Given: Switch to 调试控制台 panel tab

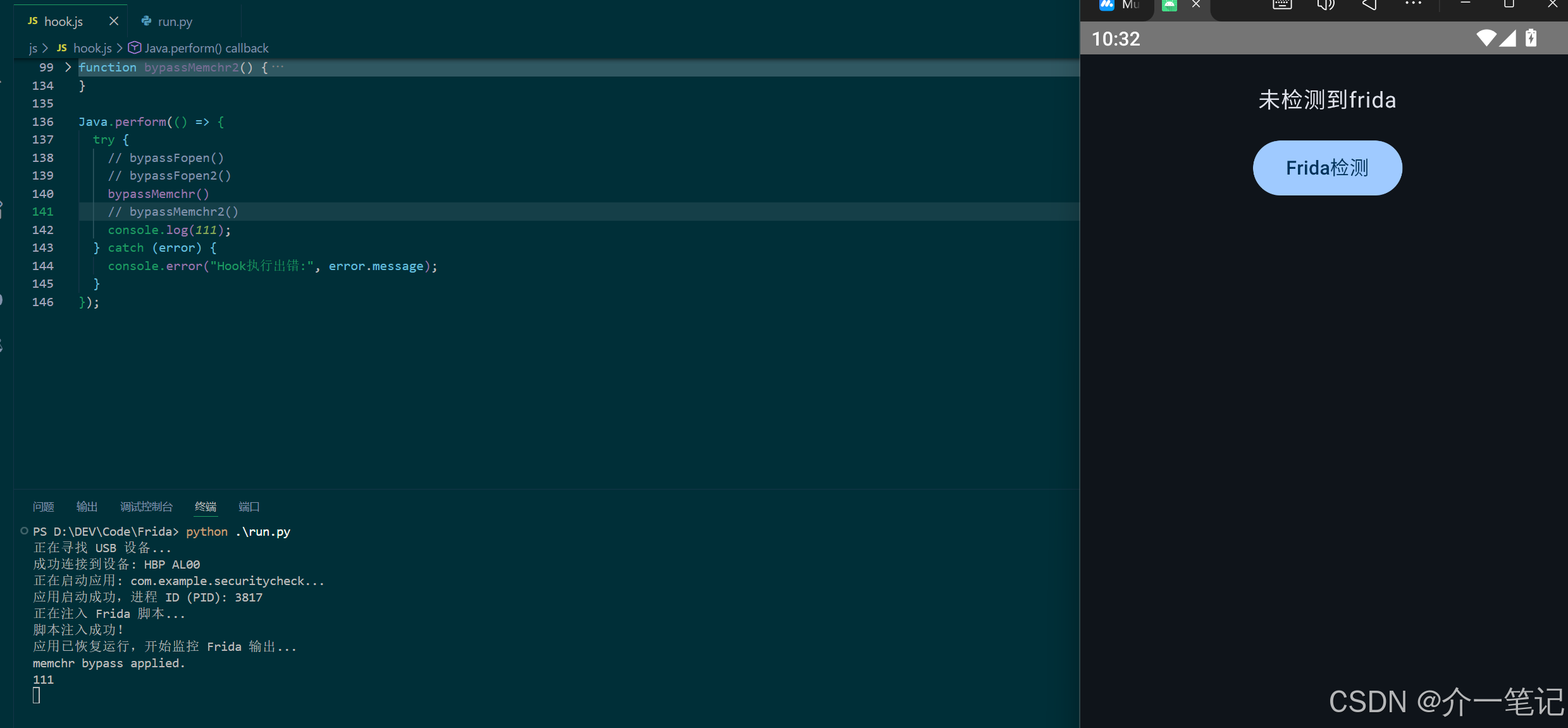Looking at the screenshot, I should (x=146, y=507).
